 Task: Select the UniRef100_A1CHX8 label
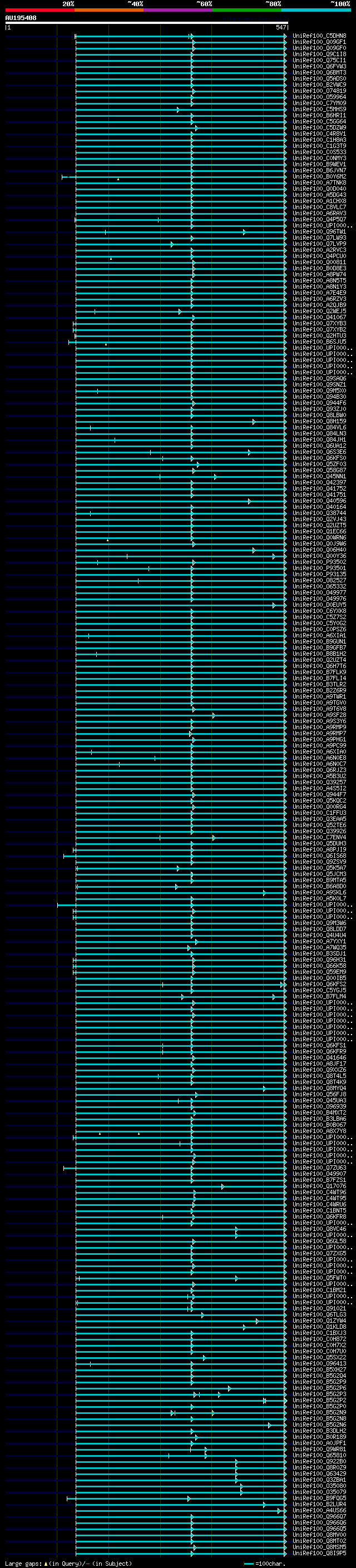(319, 201)
